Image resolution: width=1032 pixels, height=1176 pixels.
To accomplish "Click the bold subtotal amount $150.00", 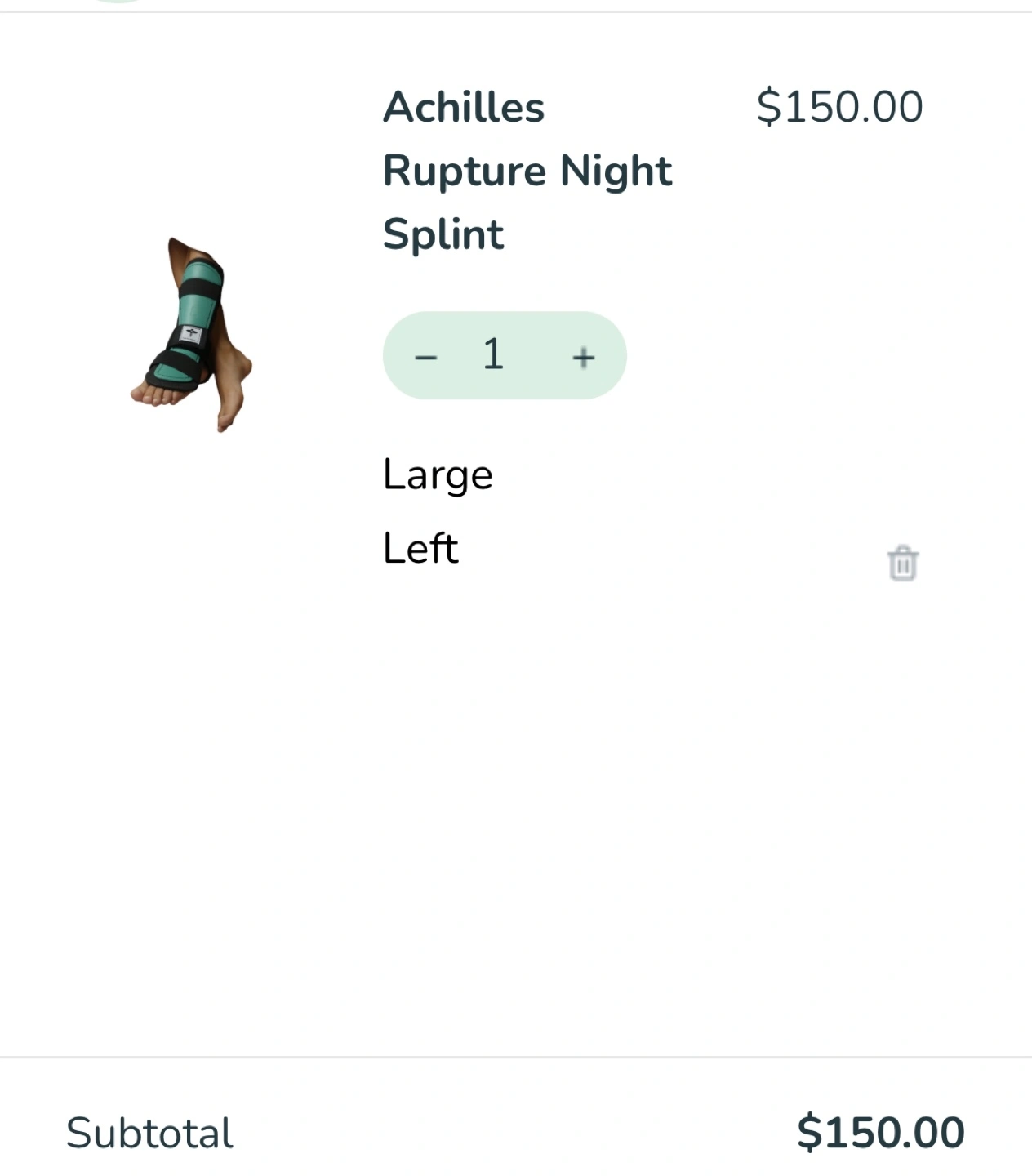I will pyautogui.click(x=880, y=1133).
